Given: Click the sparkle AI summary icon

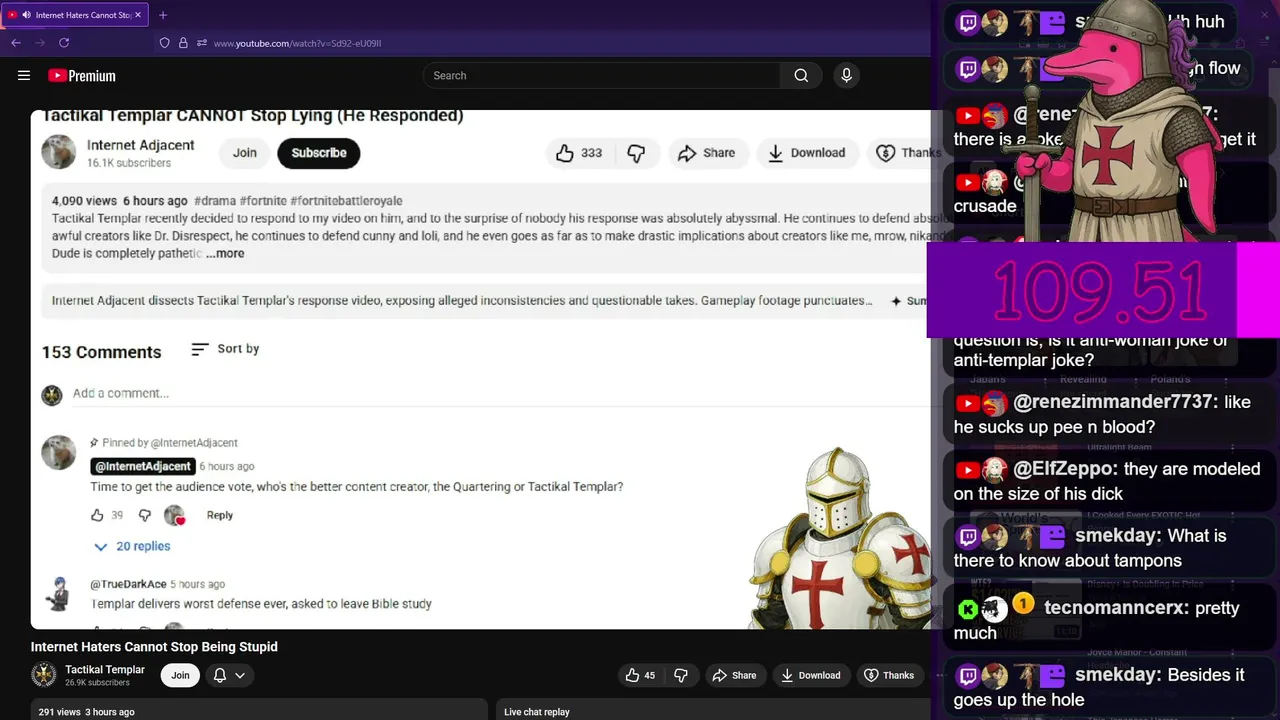Looking at the screenshot, I should [896, 301].
